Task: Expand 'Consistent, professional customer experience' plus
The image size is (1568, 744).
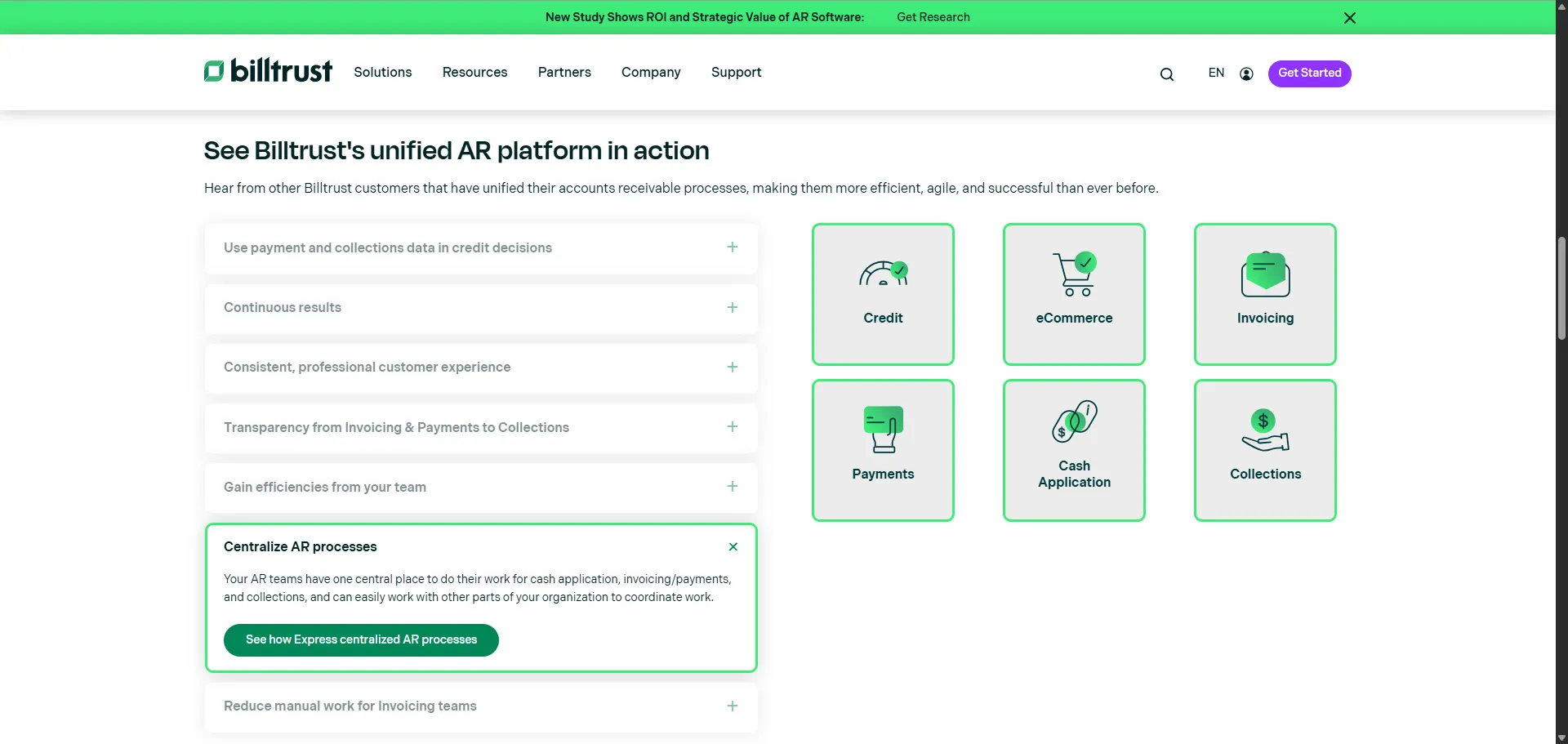Action: pyautogui.click(x=733, y=368)
